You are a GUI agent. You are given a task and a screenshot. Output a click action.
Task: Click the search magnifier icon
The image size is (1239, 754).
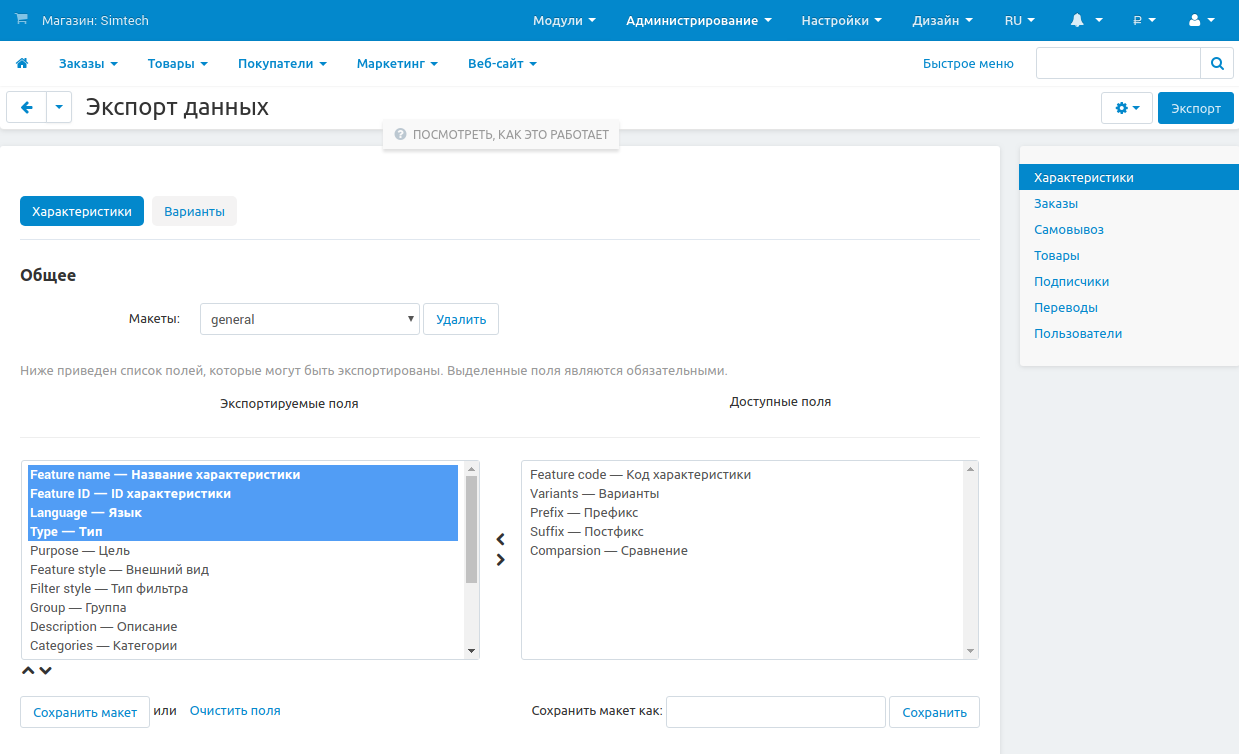pyautogui.click(x=1216, y=64)
